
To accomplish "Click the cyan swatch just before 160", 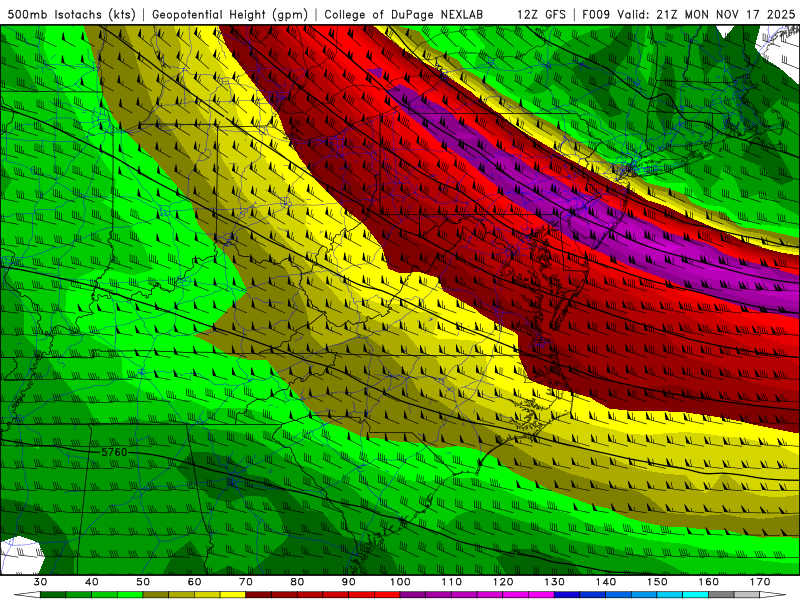I will click(695, 594).
